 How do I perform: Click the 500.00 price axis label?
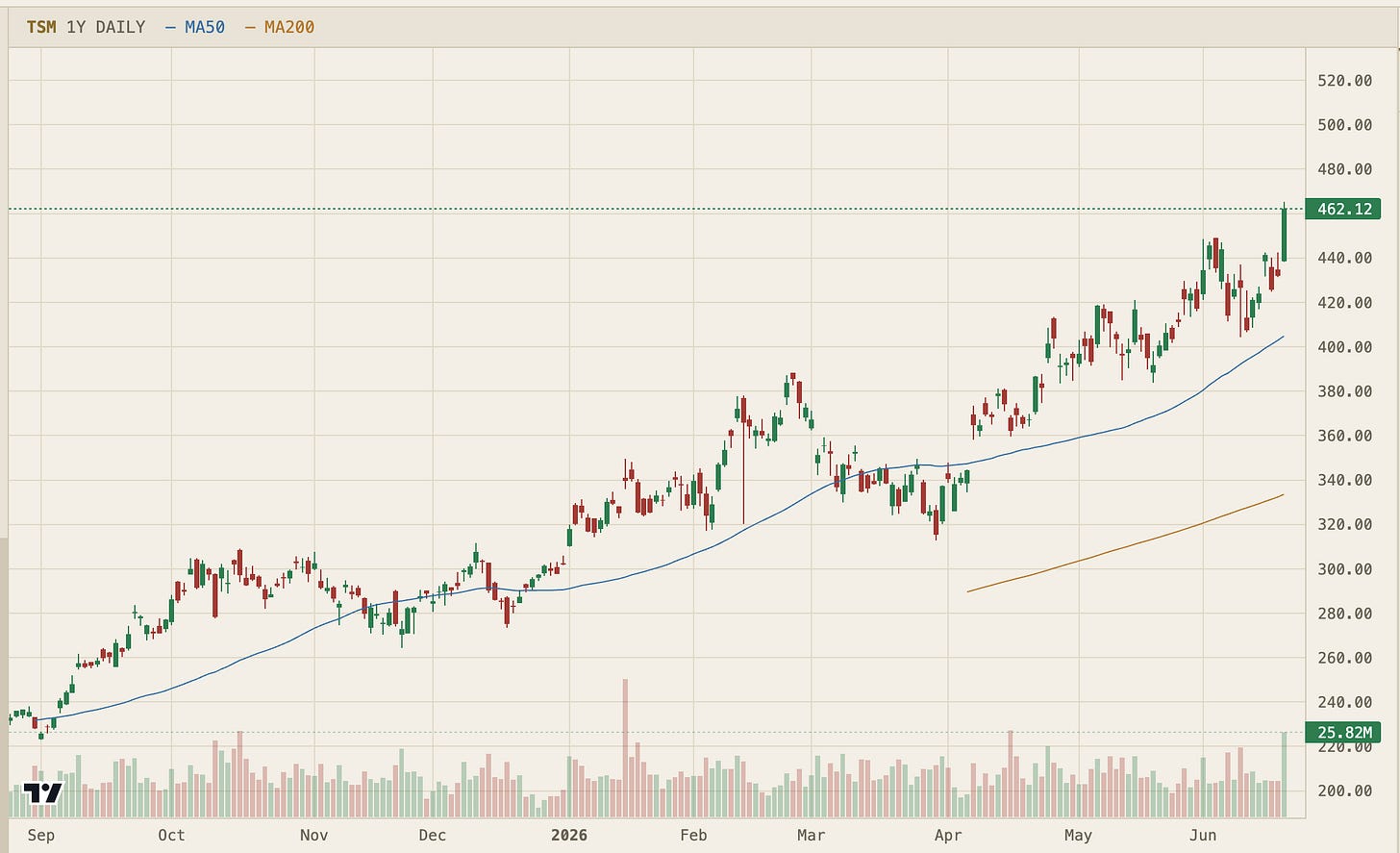[x=1344, y=125]
